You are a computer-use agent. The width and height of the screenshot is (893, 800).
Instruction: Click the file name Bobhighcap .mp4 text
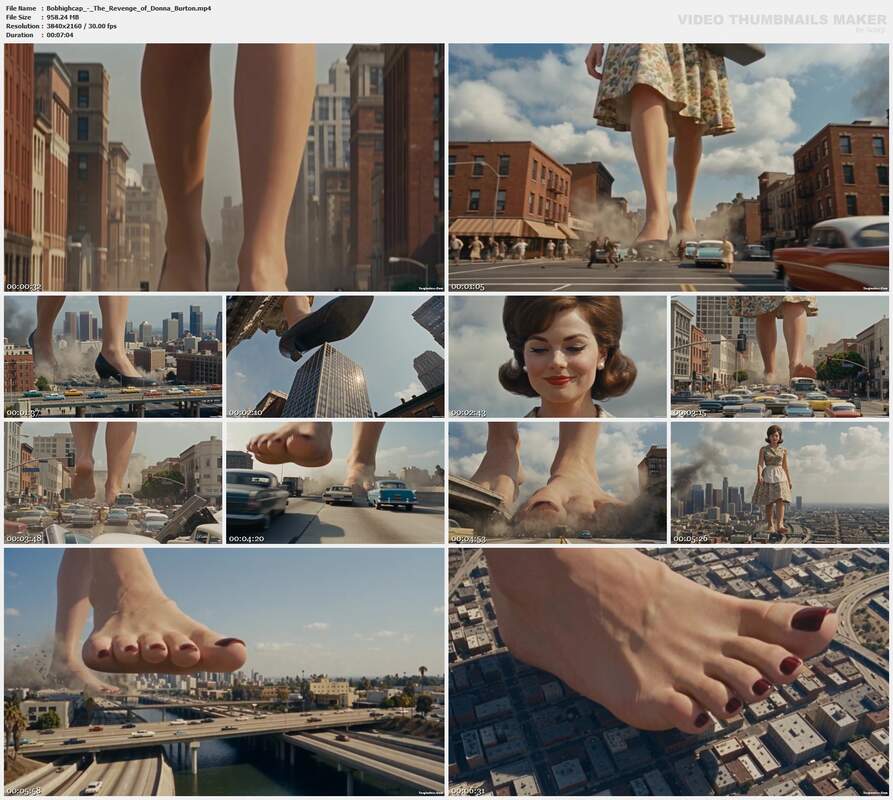(x=129, y=9)
